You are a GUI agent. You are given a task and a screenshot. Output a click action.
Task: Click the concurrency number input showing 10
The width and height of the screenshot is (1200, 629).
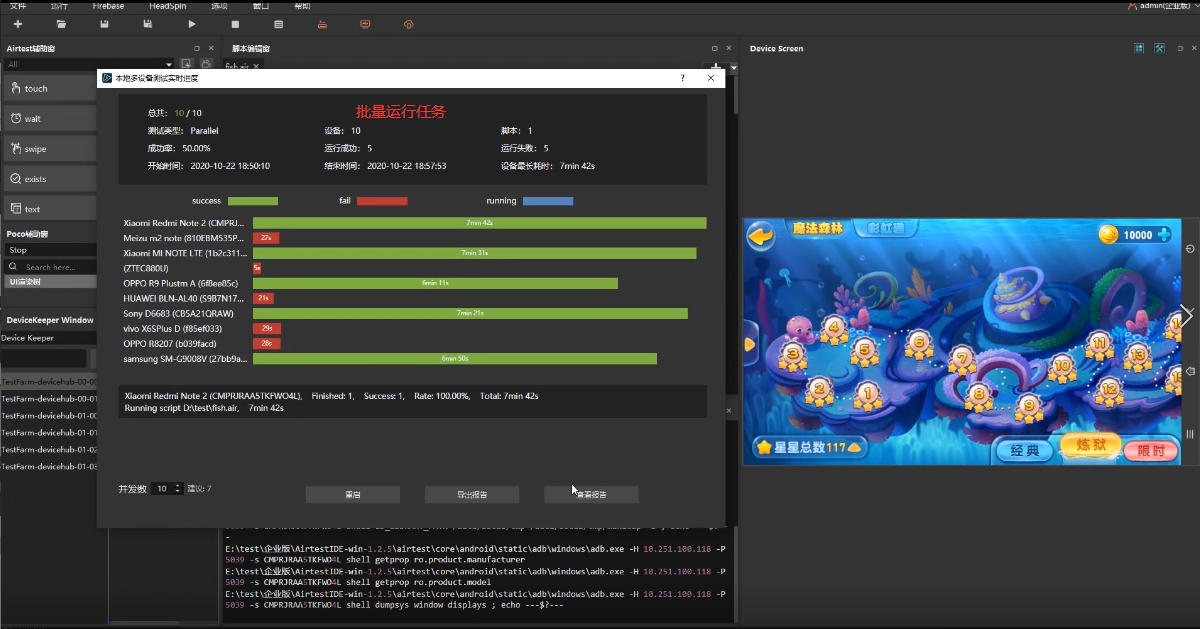click(x=162, y=489)
